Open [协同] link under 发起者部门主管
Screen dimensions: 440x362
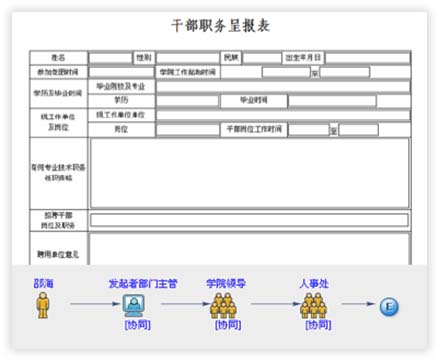[138, 324]
